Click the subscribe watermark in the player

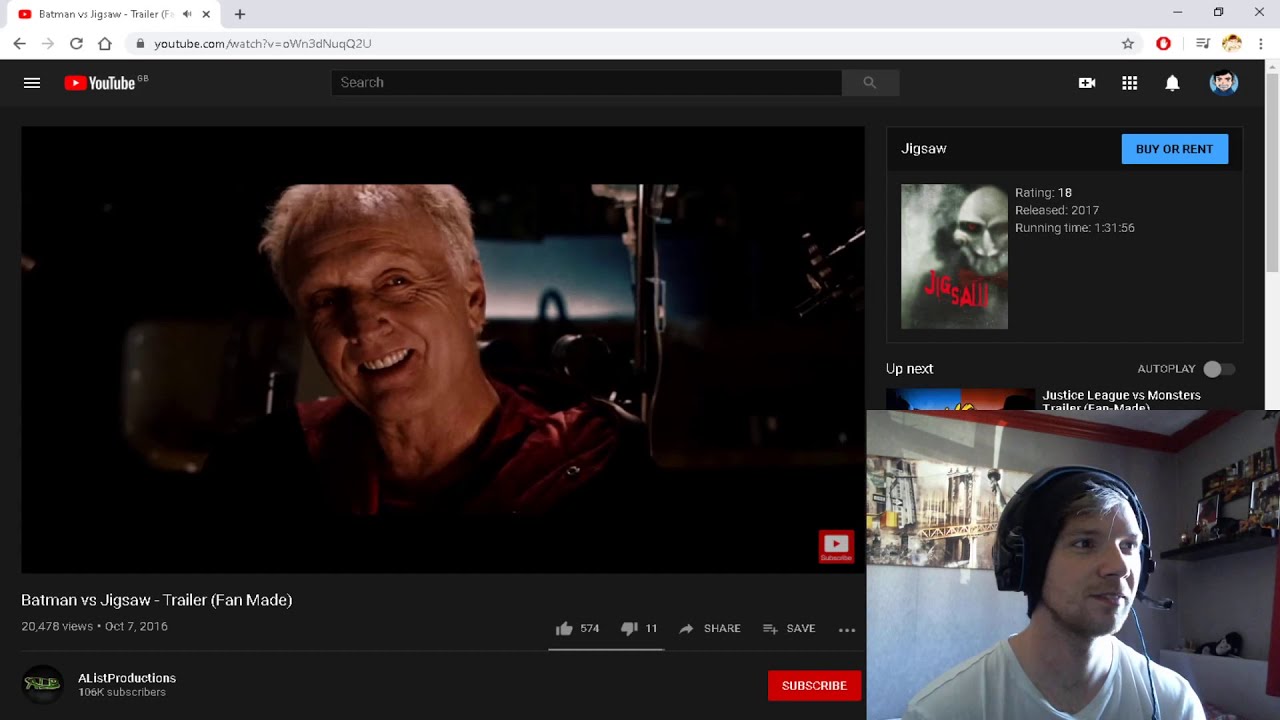[x=836, y=546]
